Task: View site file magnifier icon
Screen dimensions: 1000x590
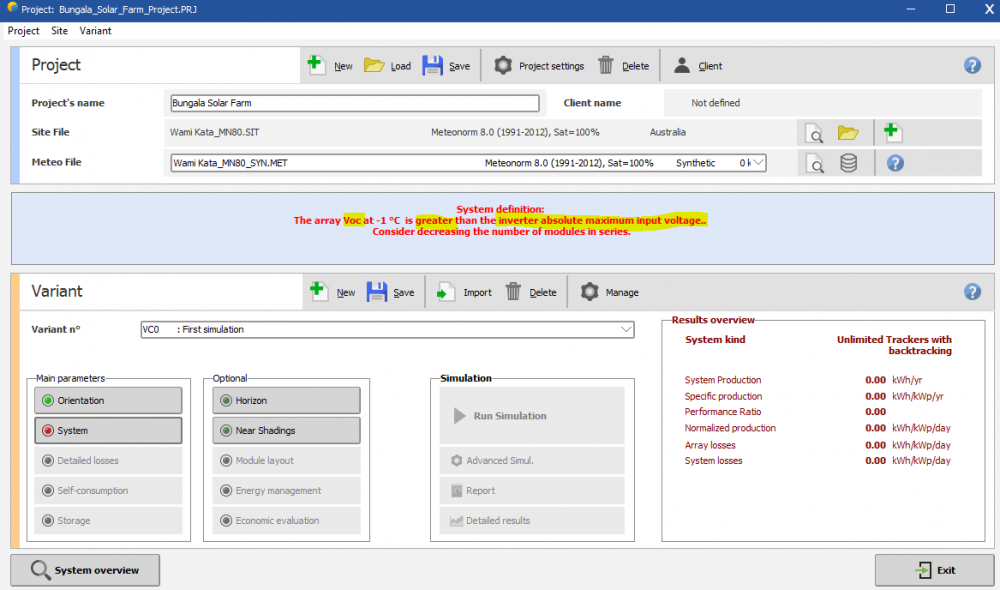Action: (x=816, y=133)
